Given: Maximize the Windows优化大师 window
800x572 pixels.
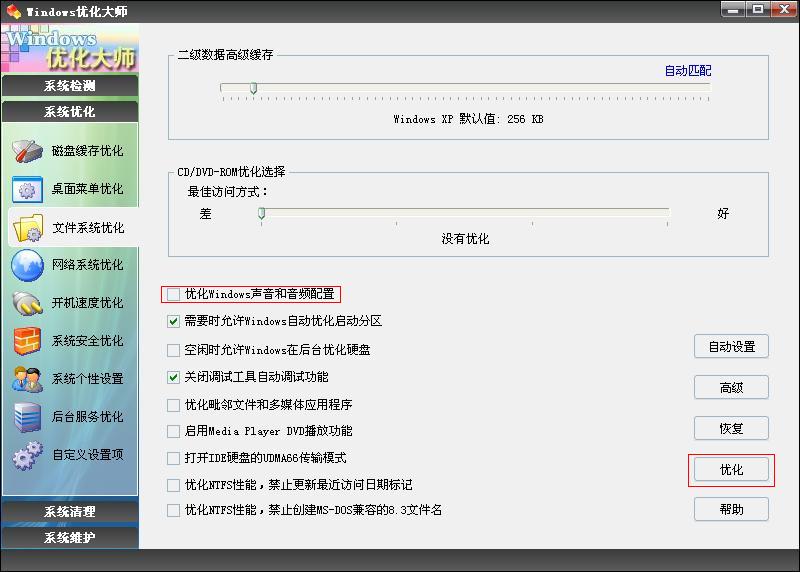Looking at the screenshot, I should point(758,9).
